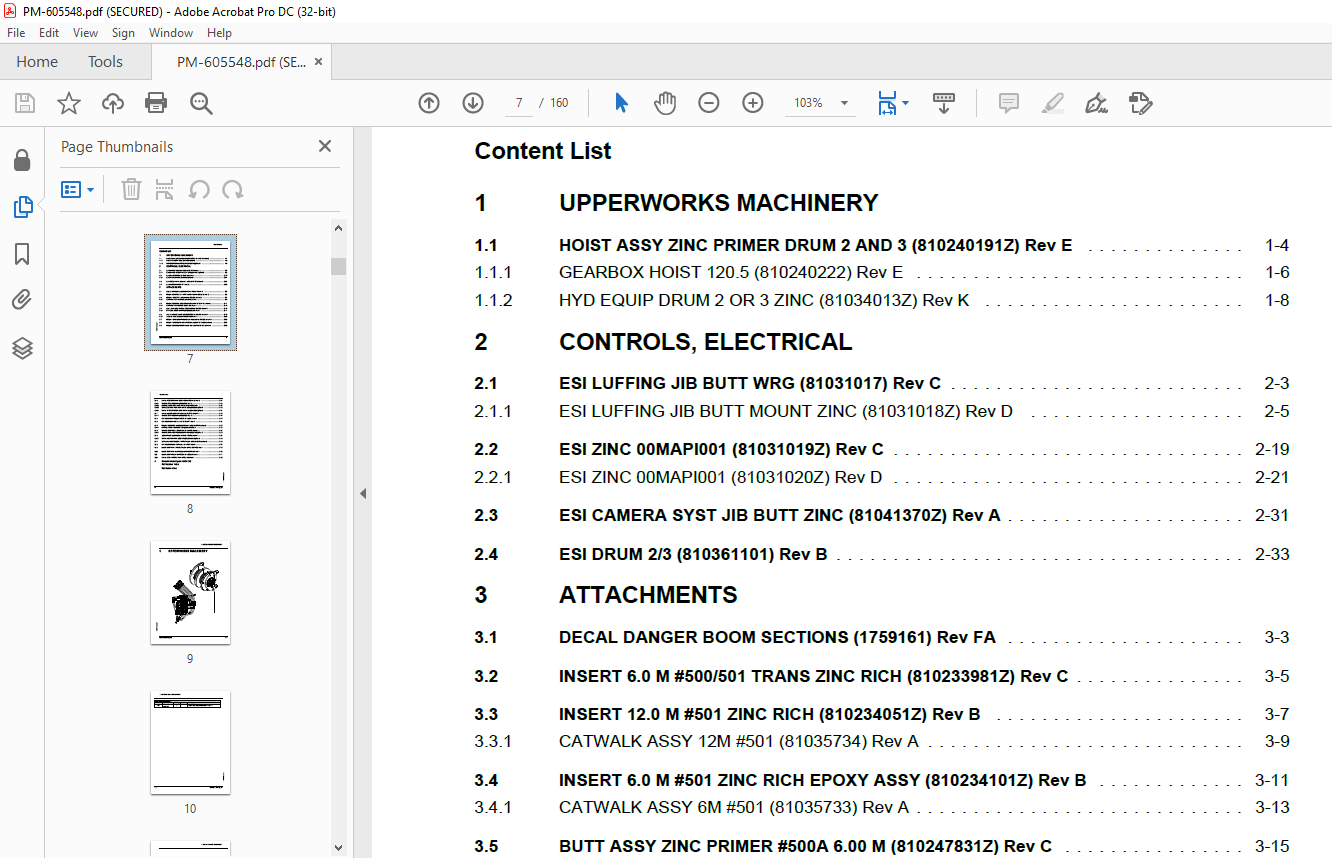This screenshot has height=858, width=1332.
Task: Open the thumbnails Options dropdown menu
Action: tap(78, 189)
